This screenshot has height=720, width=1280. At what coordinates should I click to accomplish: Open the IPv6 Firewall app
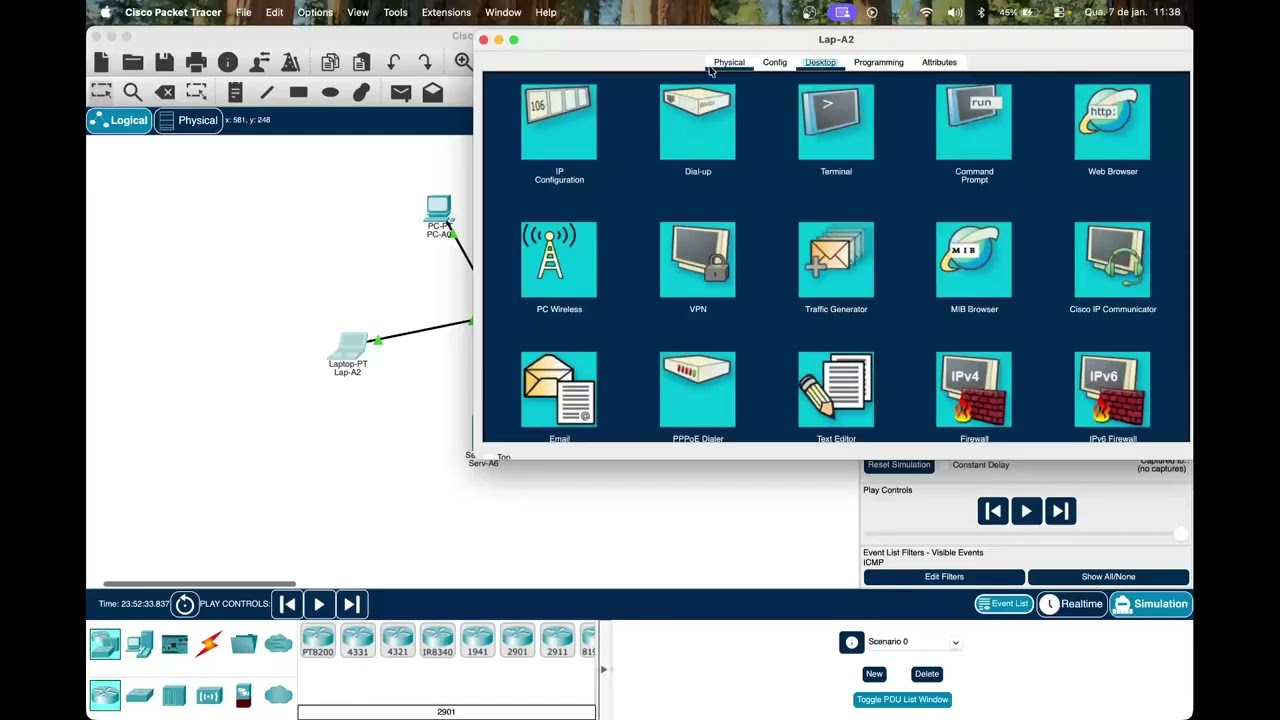(x=1112, y=390)
